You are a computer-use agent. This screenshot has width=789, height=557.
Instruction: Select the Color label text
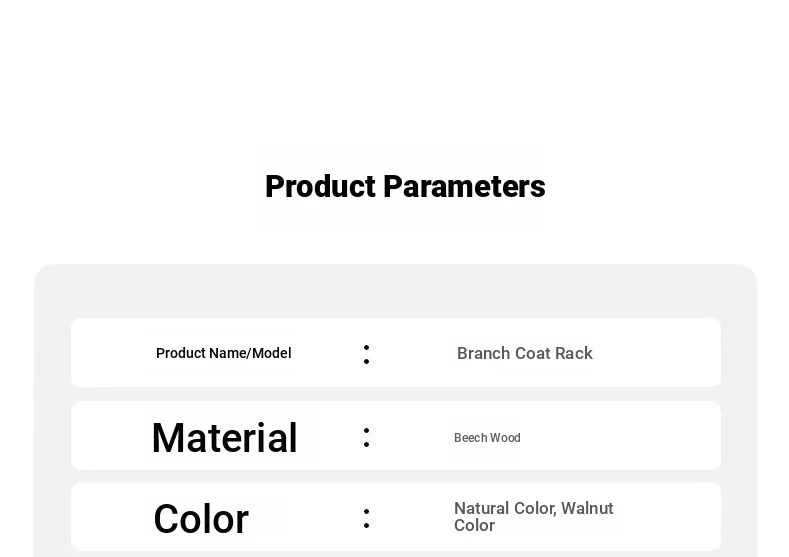(201, 519)
